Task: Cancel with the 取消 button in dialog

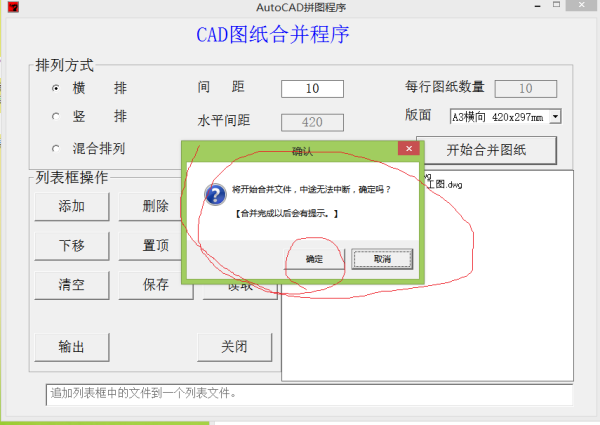Action: (382, 259)
